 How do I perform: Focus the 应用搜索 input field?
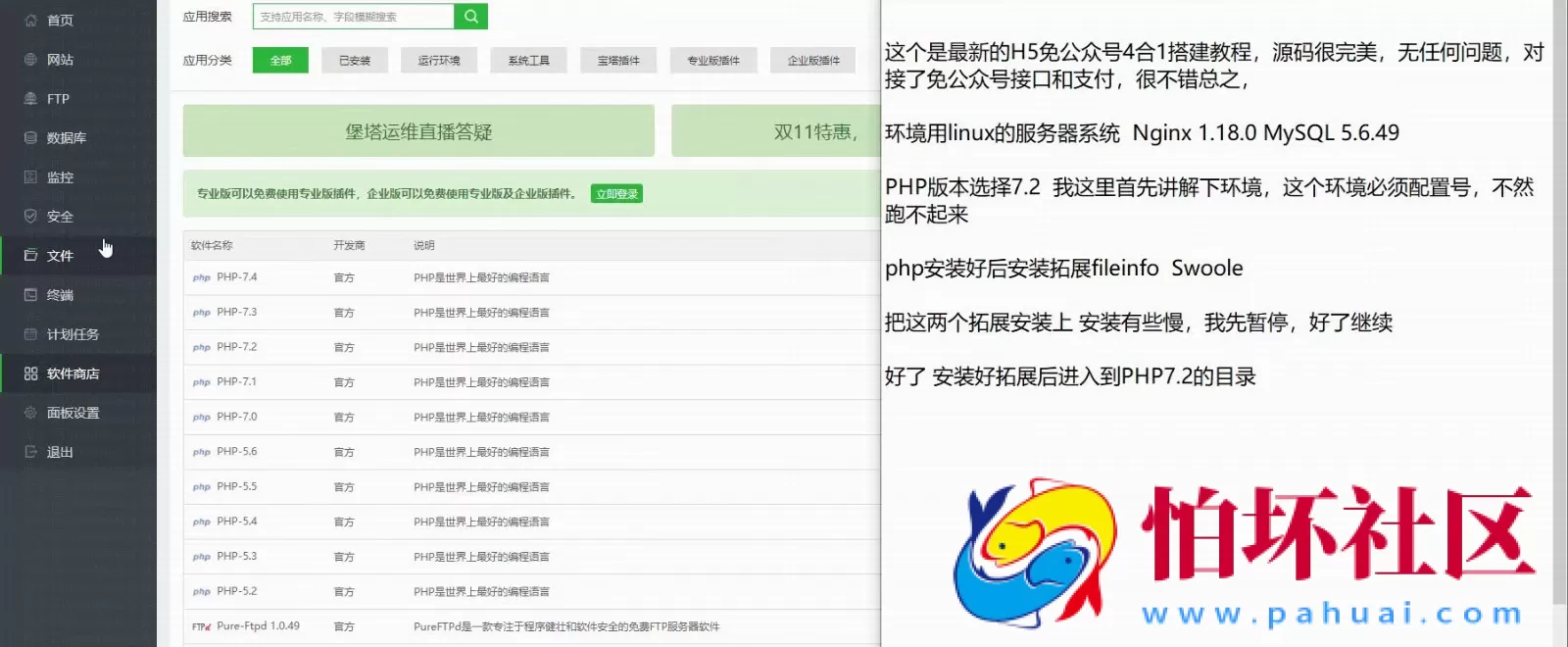(354, 17)
